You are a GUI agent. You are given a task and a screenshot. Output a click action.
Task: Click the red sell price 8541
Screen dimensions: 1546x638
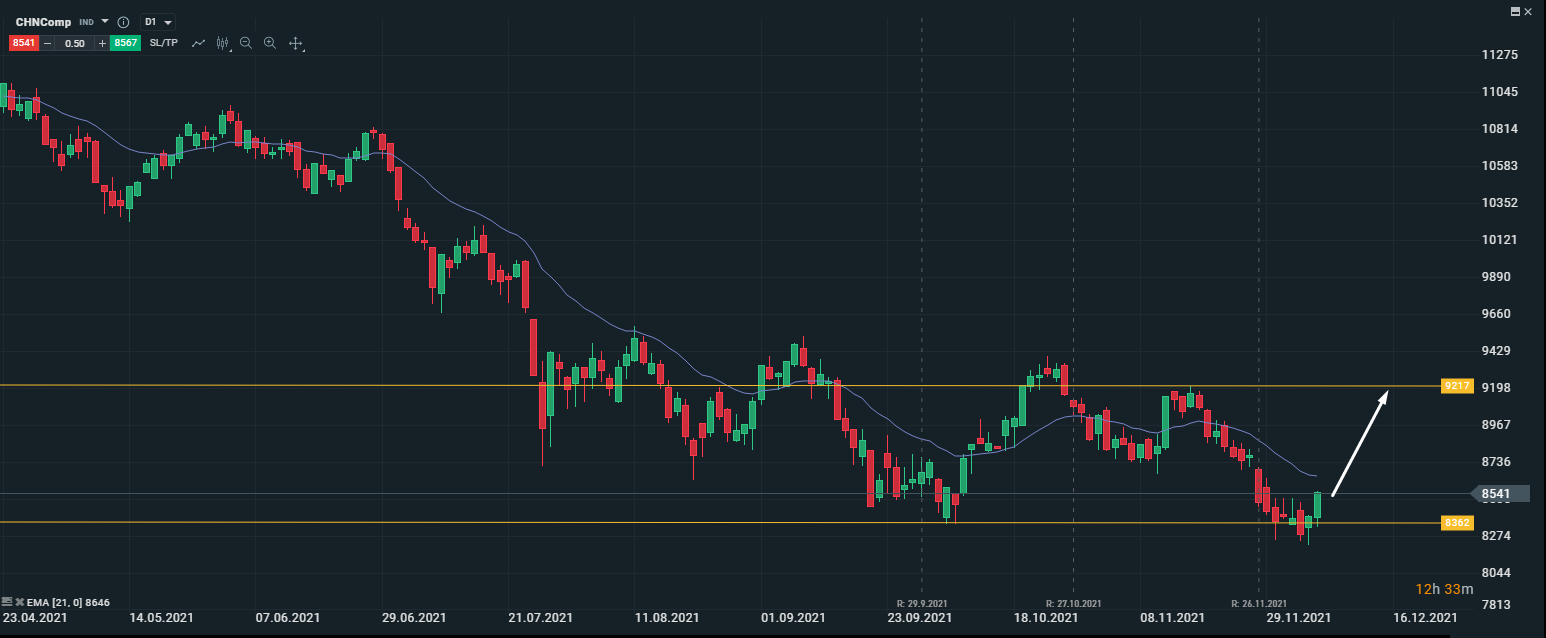click(x=24, y=43)
